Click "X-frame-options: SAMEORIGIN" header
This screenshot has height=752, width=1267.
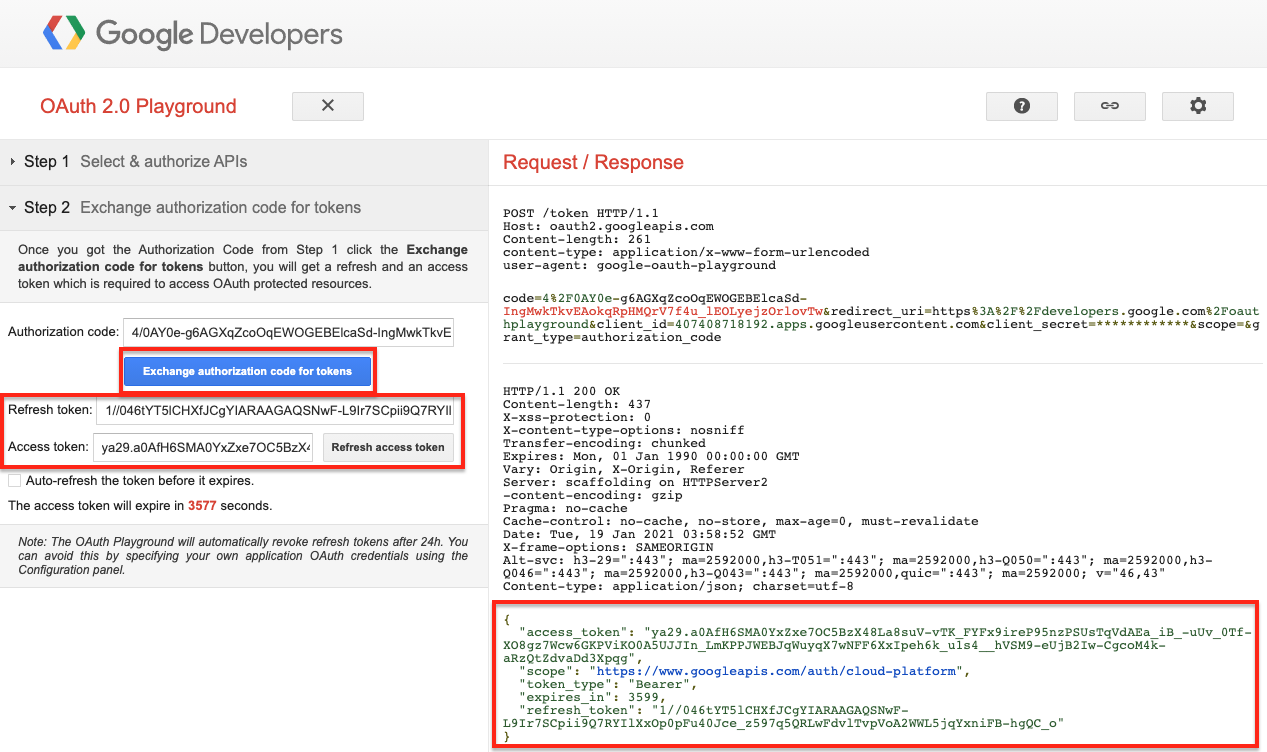(608, 547)
